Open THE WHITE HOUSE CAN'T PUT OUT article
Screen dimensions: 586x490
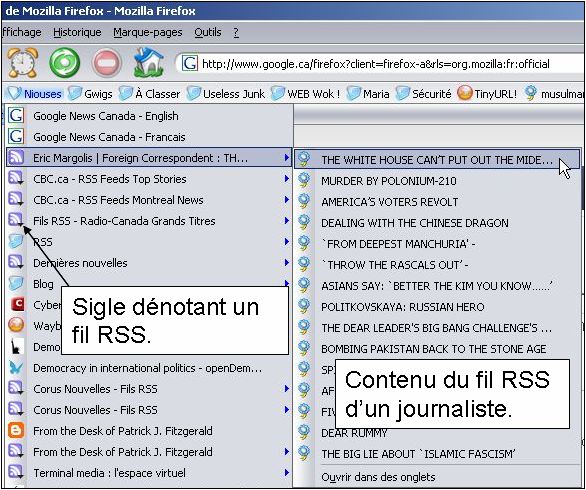pos(437,160)
